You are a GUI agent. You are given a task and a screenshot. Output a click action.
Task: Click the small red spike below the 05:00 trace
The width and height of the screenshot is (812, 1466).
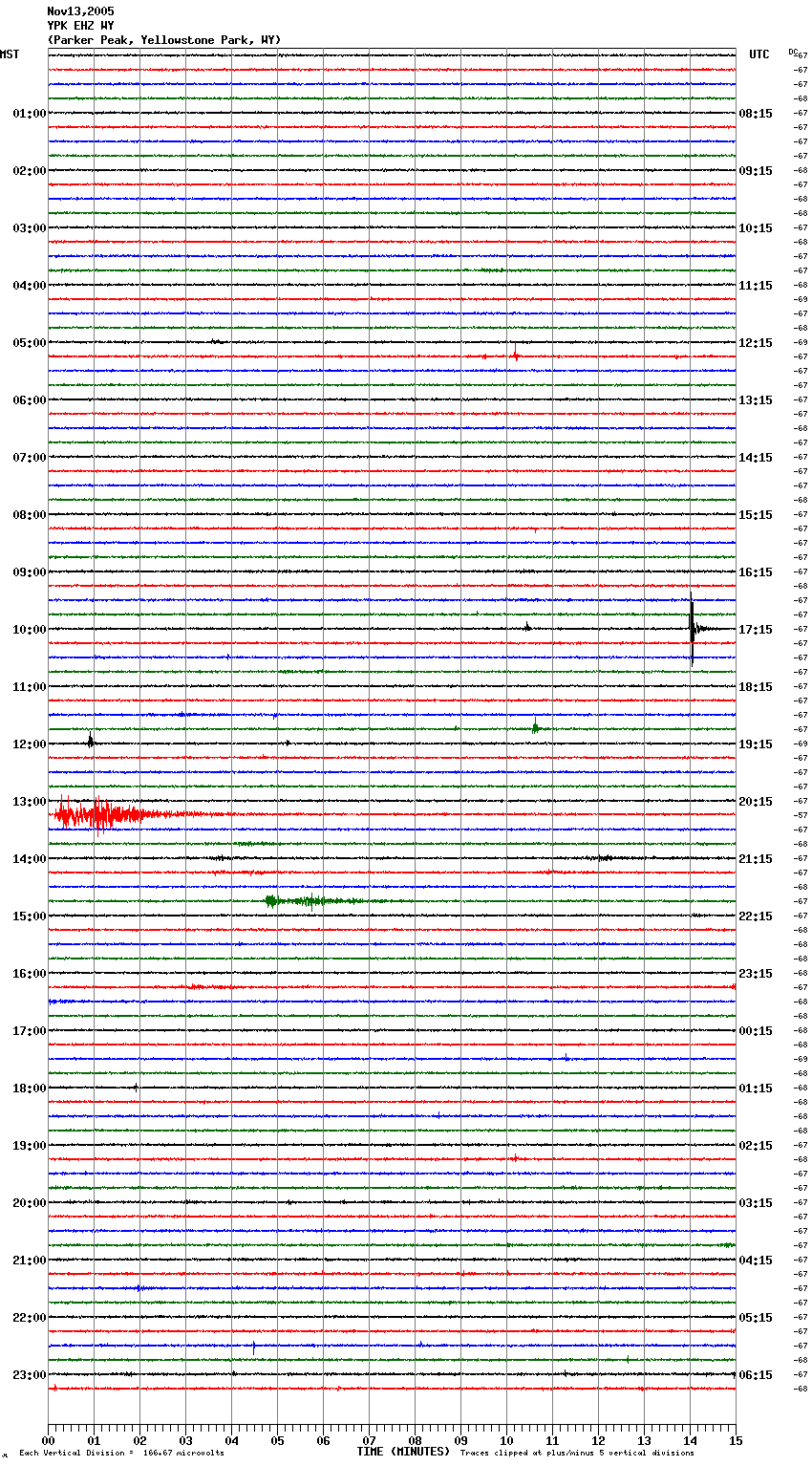coord(515,355)
